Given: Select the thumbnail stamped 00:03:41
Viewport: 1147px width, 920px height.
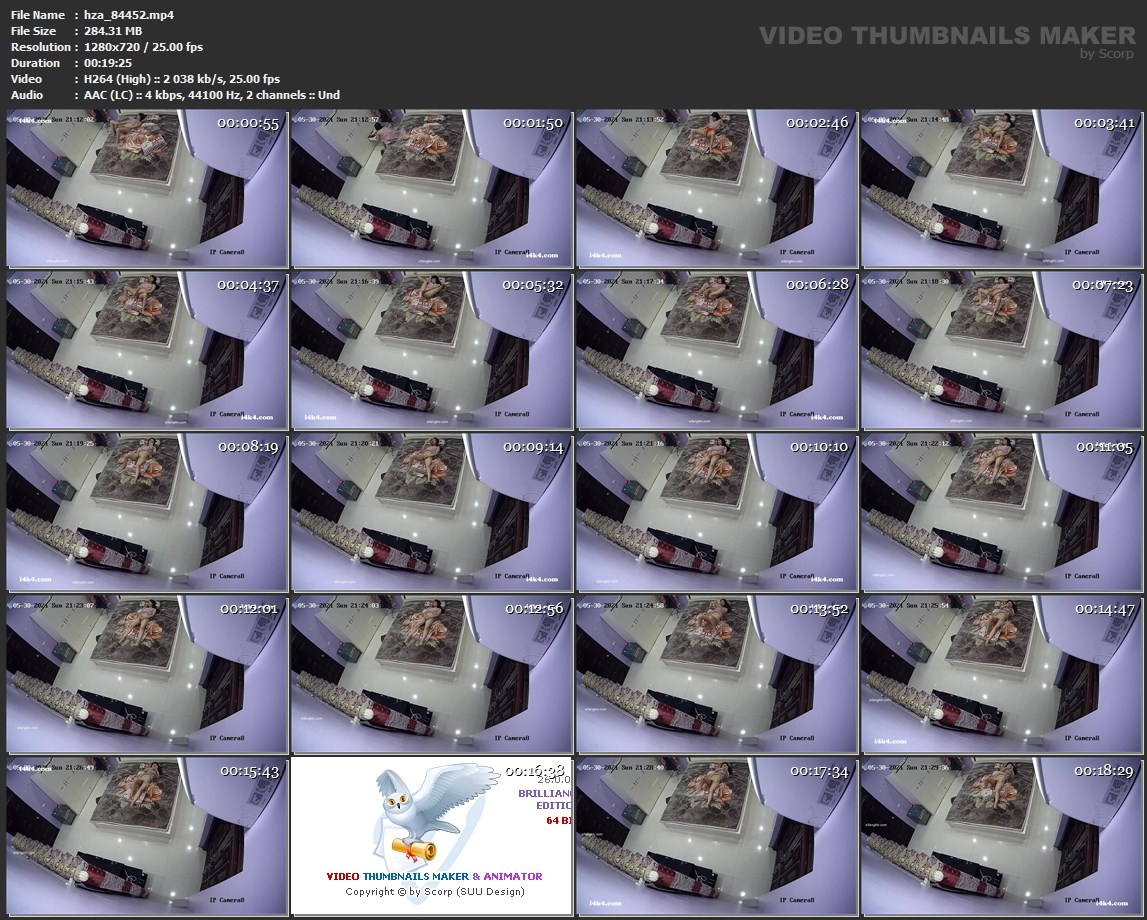Looking at the screenshot, I should [1001, 189].
